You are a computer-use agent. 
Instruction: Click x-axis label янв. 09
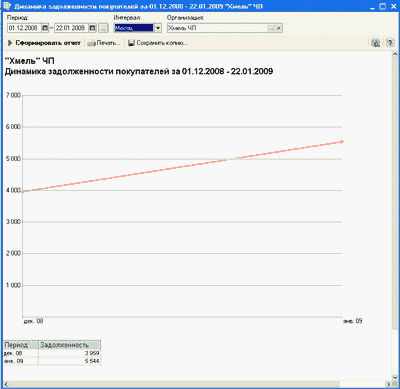point(353,321)
